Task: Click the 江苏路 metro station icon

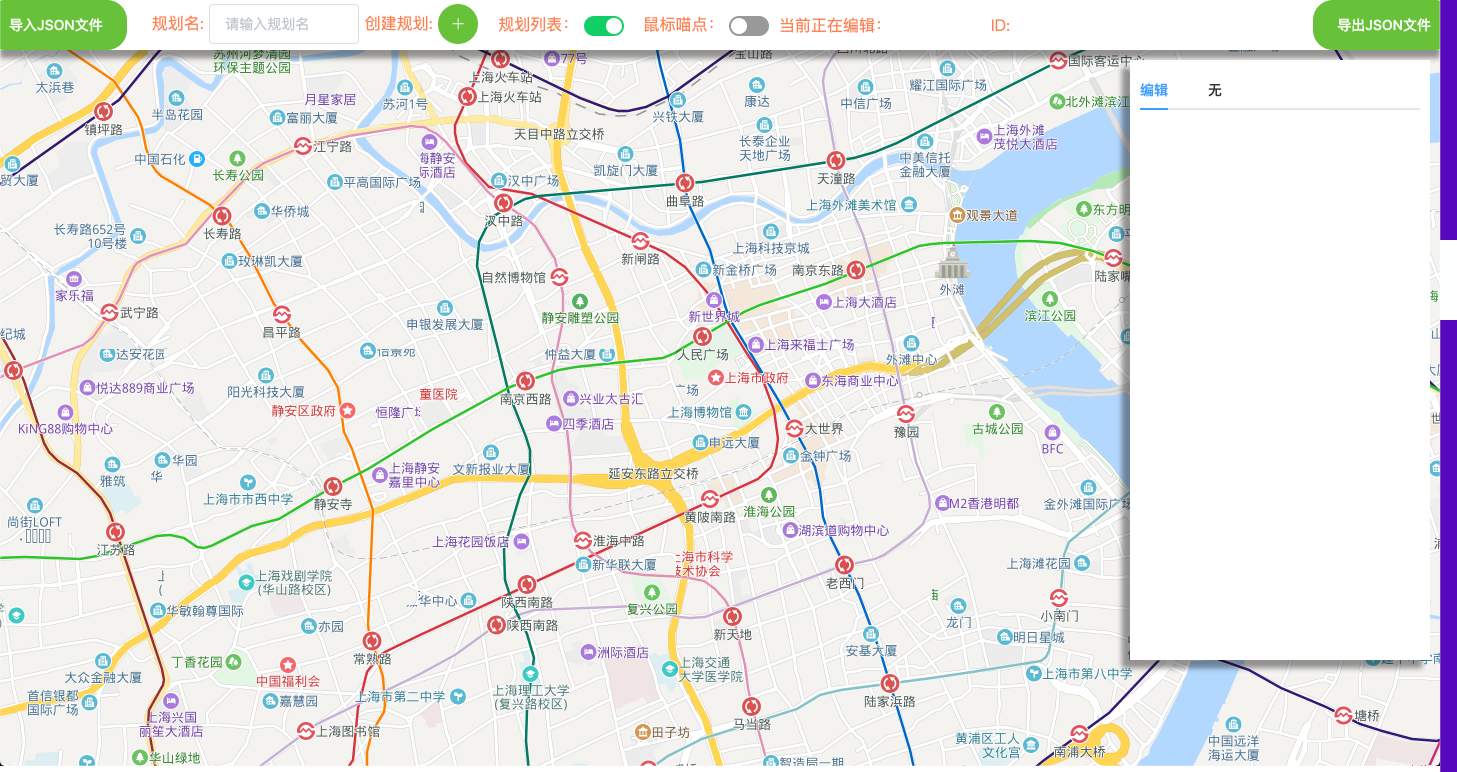Action: click(116, 532)
